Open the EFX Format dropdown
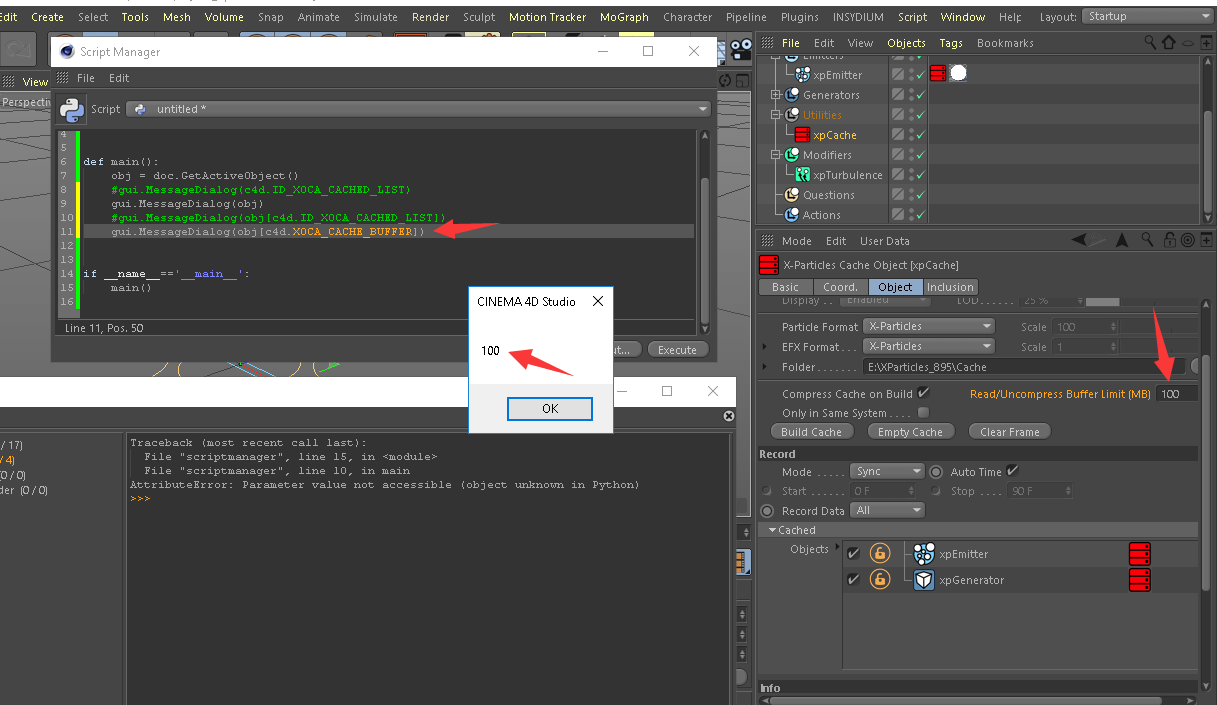 pos(930,346)
